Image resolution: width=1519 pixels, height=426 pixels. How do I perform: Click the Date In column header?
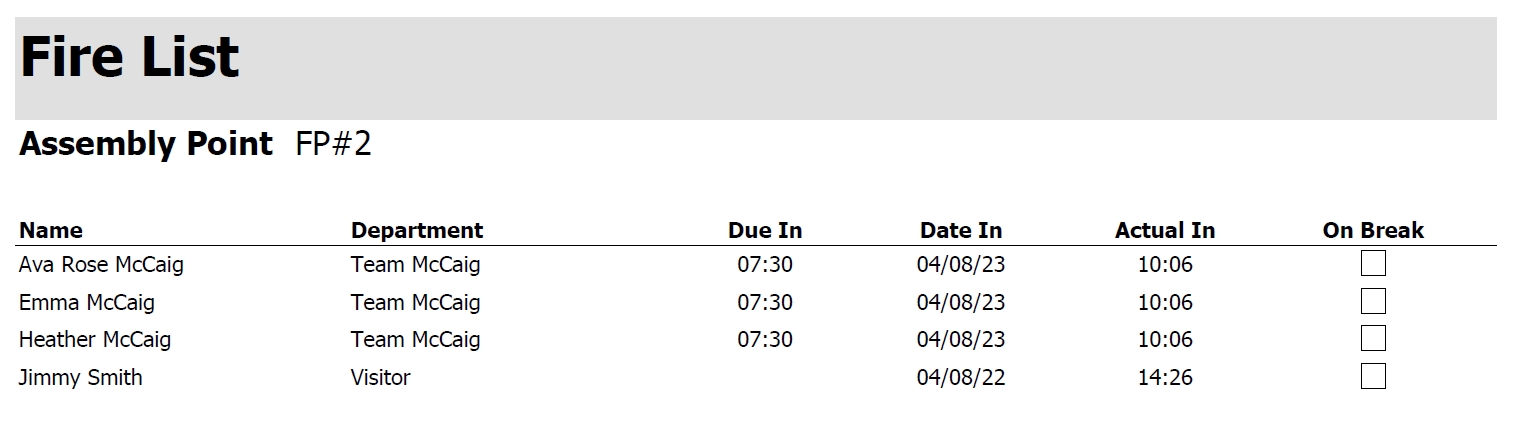click(960, 231)
